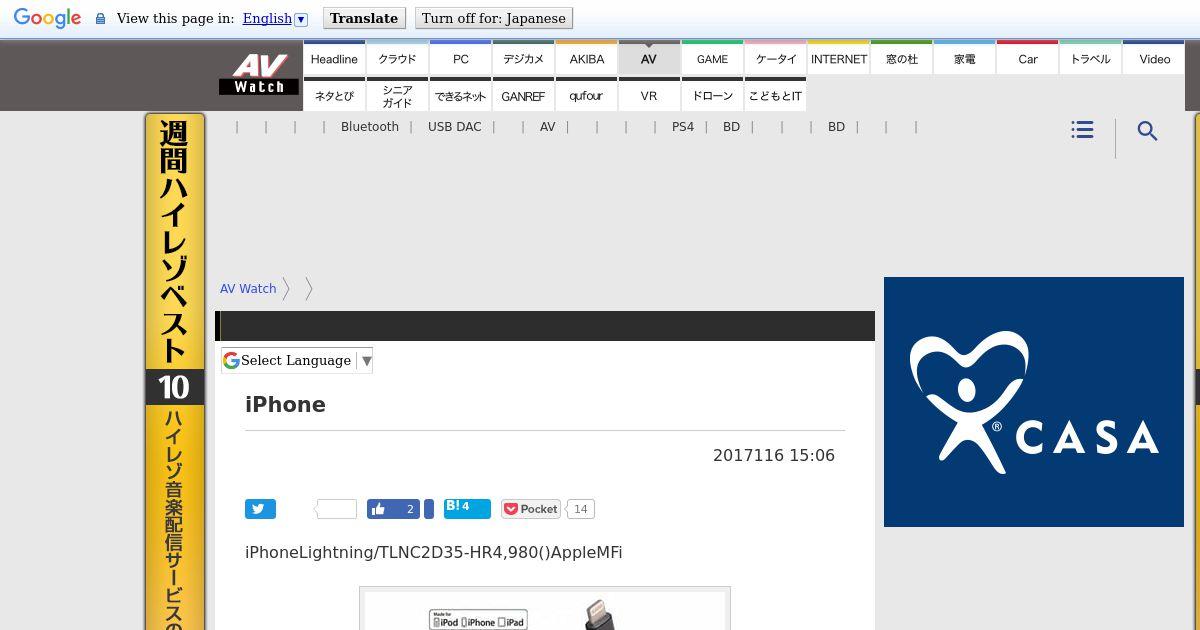This screenshot has height=630, width=1200.
Task: Click the Lightning cable product image
Action: 545,608
